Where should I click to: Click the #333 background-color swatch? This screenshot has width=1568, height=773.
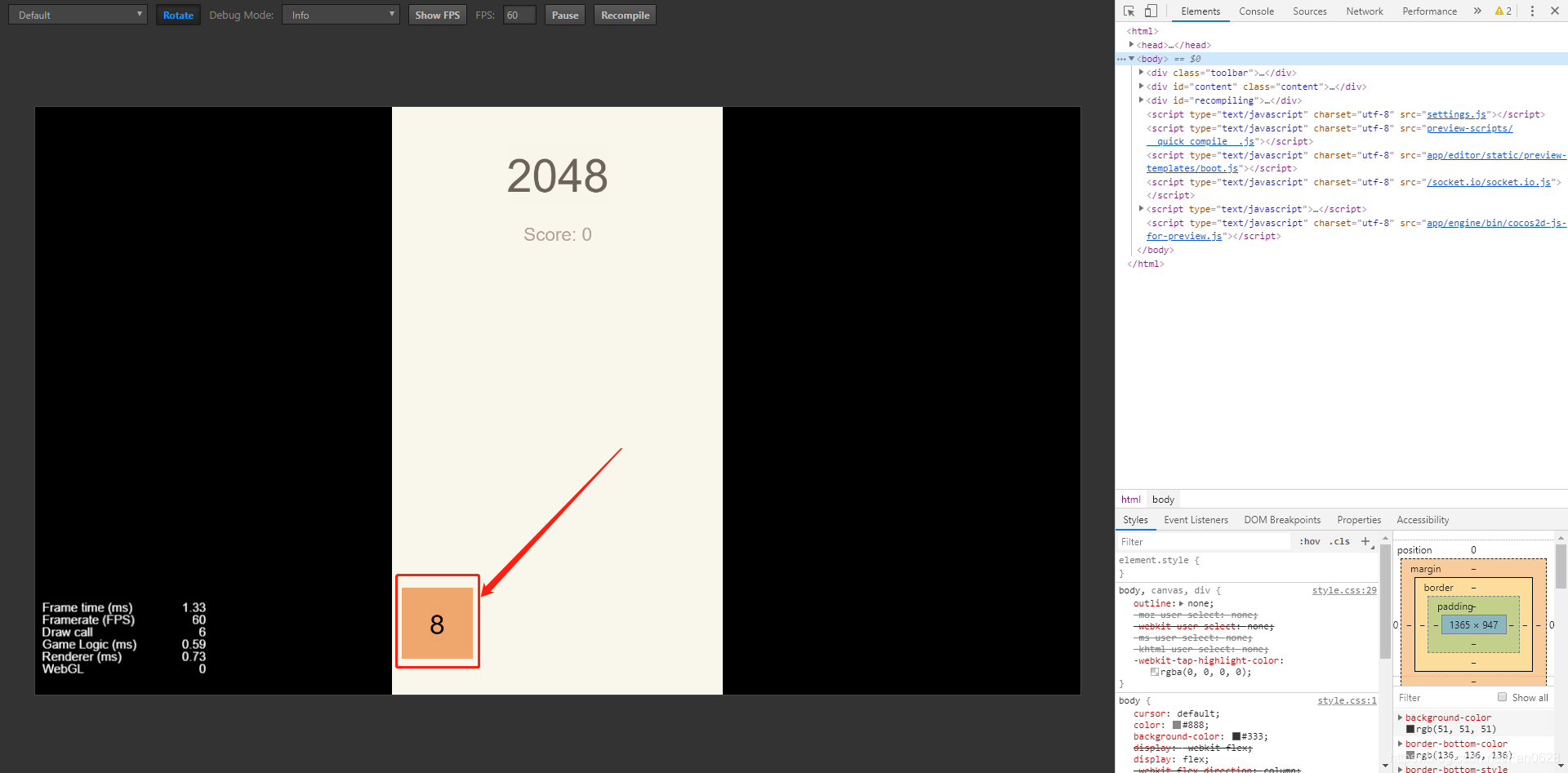point(1236,736)
